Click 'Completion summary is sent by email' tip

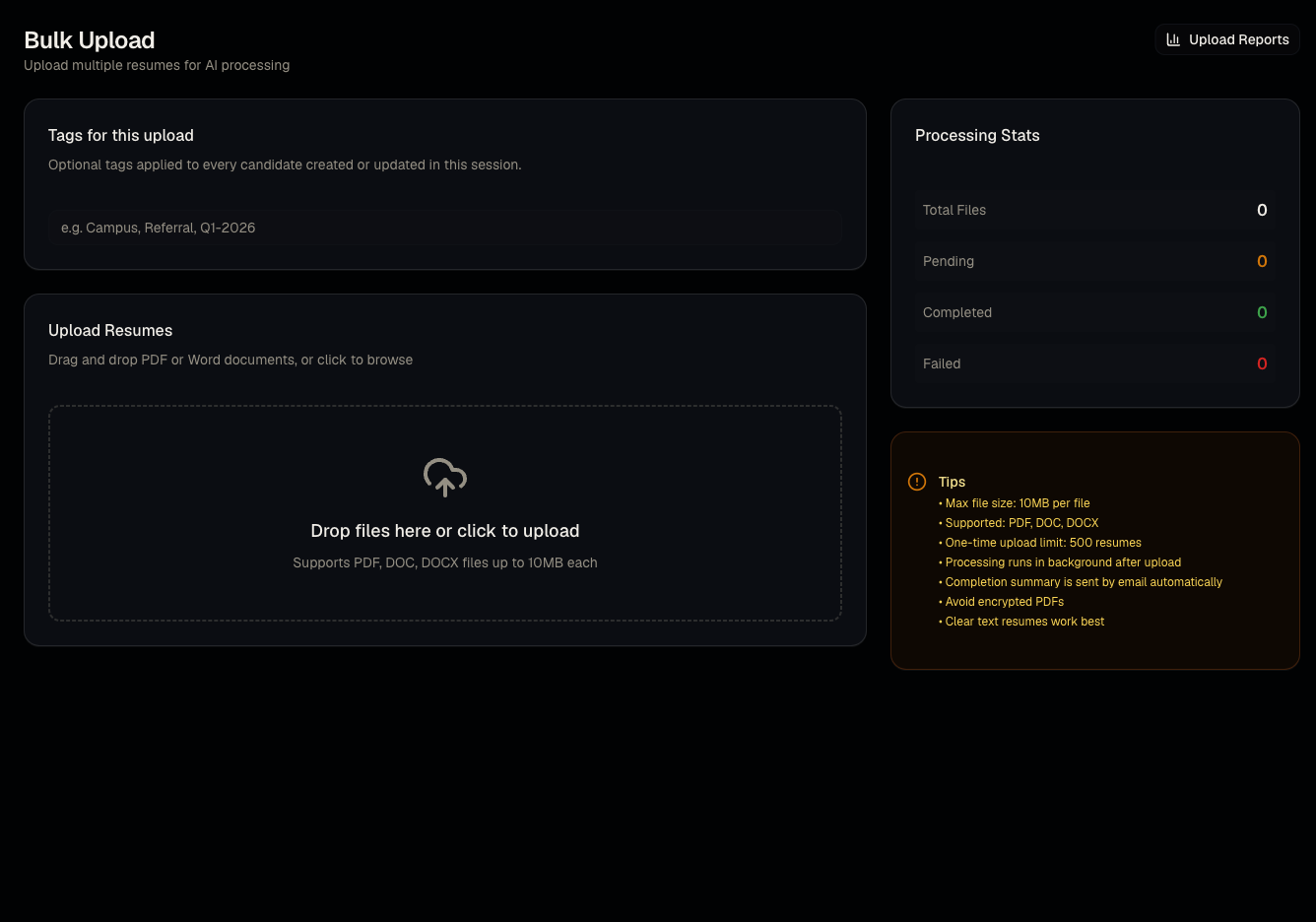(x=1081, y=582)
